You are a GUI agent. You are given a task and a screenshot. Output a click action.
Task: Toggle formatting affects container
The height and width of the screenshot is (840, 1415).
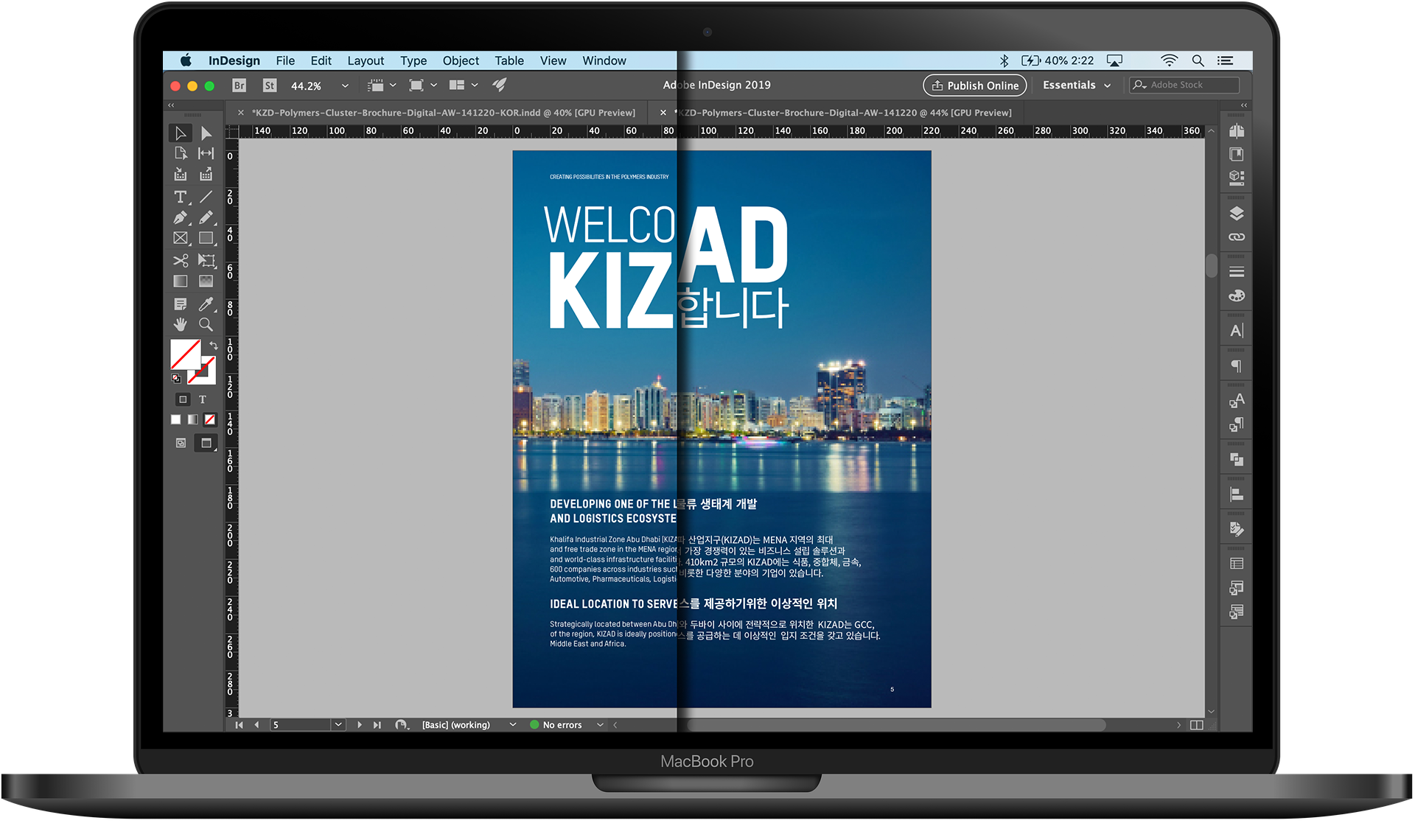(183, 399)
